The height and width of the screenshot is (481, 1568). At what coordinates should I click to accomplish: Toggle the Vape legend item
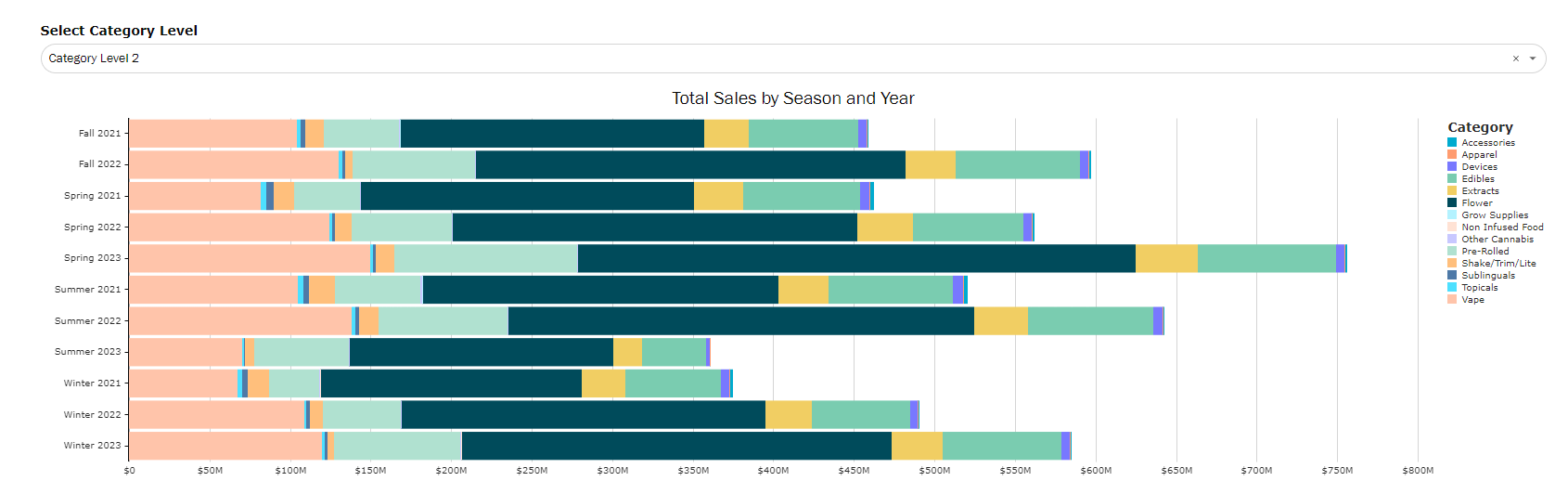click(1472, 300)
